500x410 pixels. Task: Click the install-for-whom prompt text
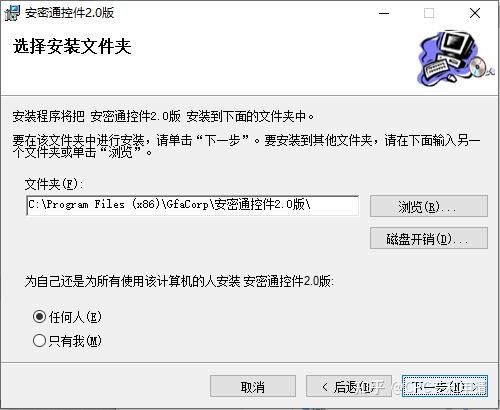coord(179,281)
